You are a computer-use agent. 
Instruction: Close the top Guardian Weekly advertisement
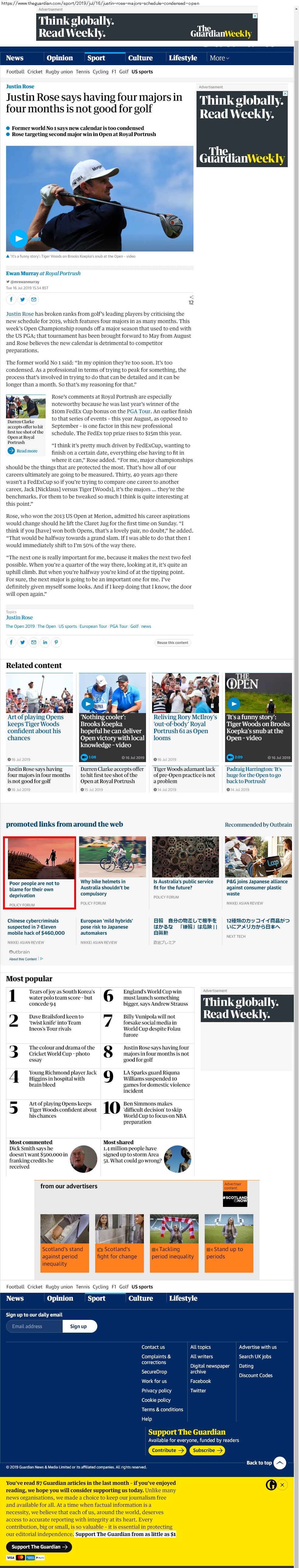(255, 16)
